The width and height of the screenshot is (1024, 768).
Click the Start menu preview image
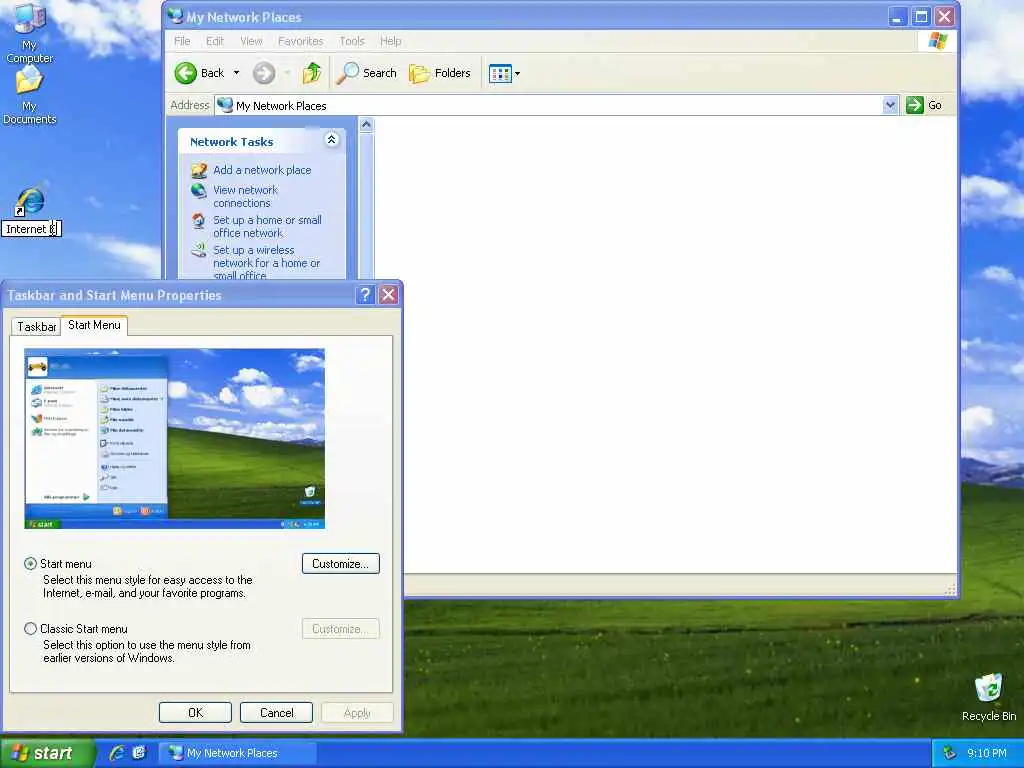pos(174,439)
